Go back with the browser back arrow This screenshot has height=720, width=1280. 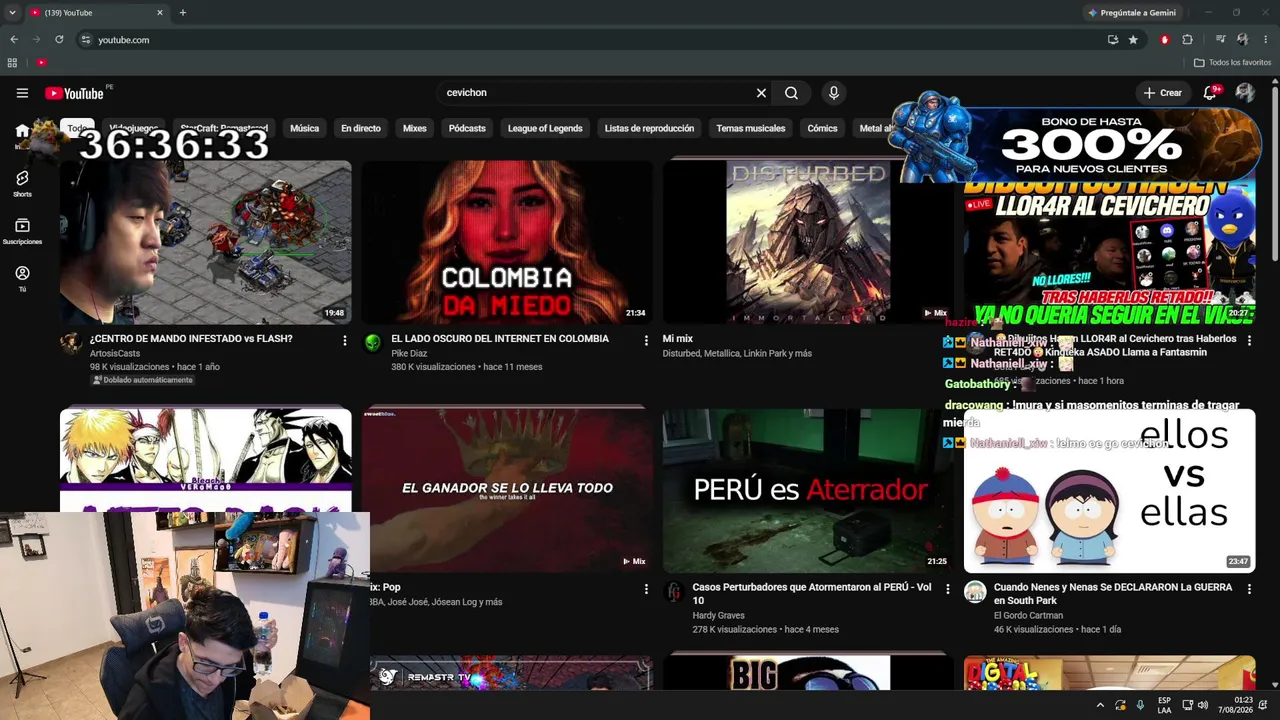pos(14,40)
